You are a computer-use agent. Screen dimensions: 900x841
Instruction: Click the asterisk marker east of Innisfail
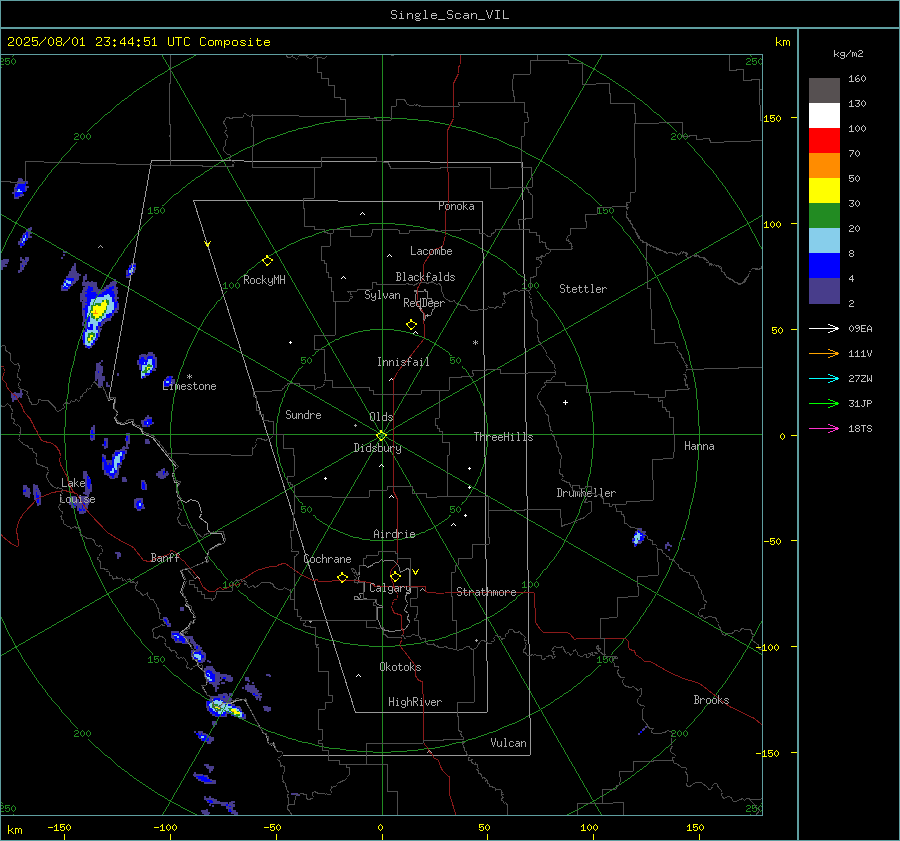(475, 343)
